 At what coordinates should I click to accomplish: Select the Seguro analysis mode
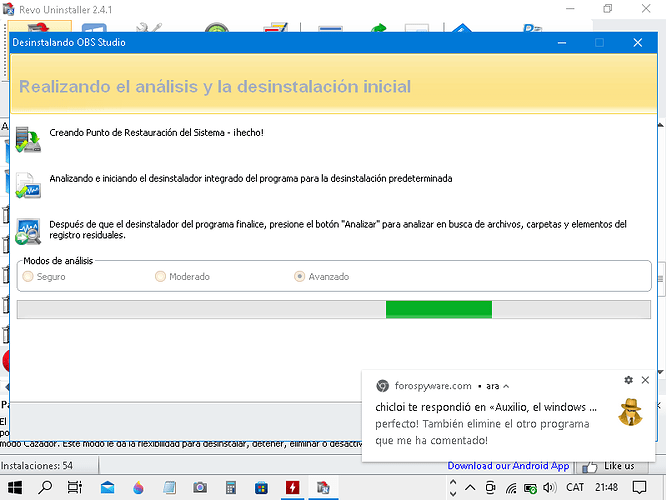click(x=44, y=277)
